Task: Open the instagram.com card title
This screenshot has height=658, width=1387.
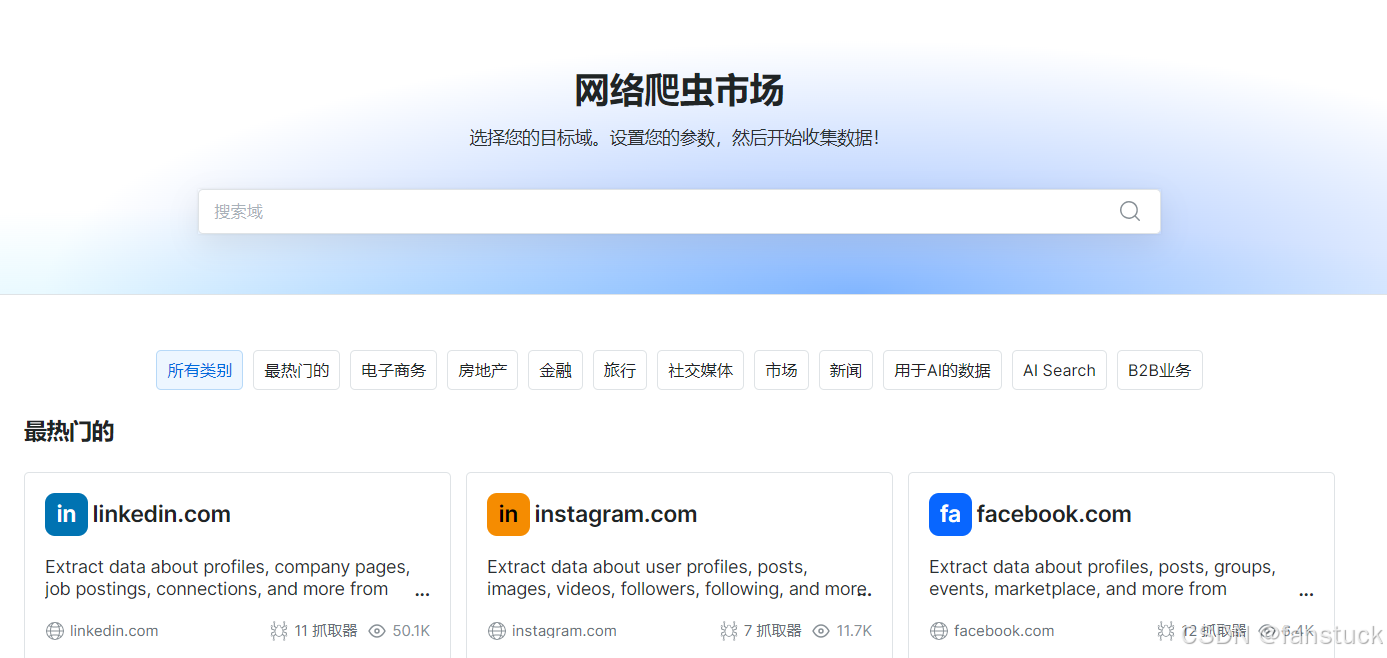Action: pyautogui.click(x=616, y=514)
